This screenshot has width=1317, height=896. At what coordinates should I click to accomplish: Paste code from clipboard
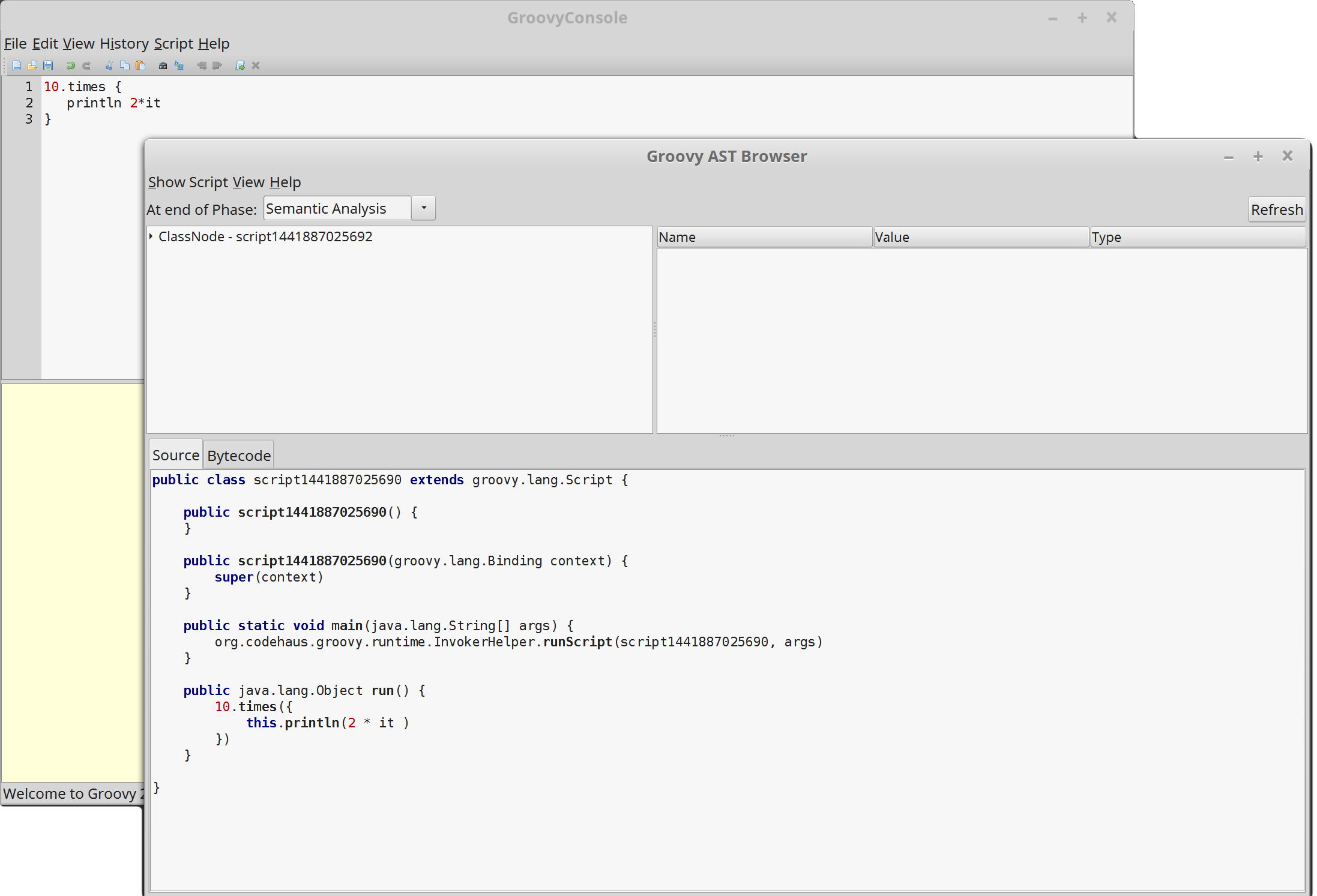(x=140, y=66)
